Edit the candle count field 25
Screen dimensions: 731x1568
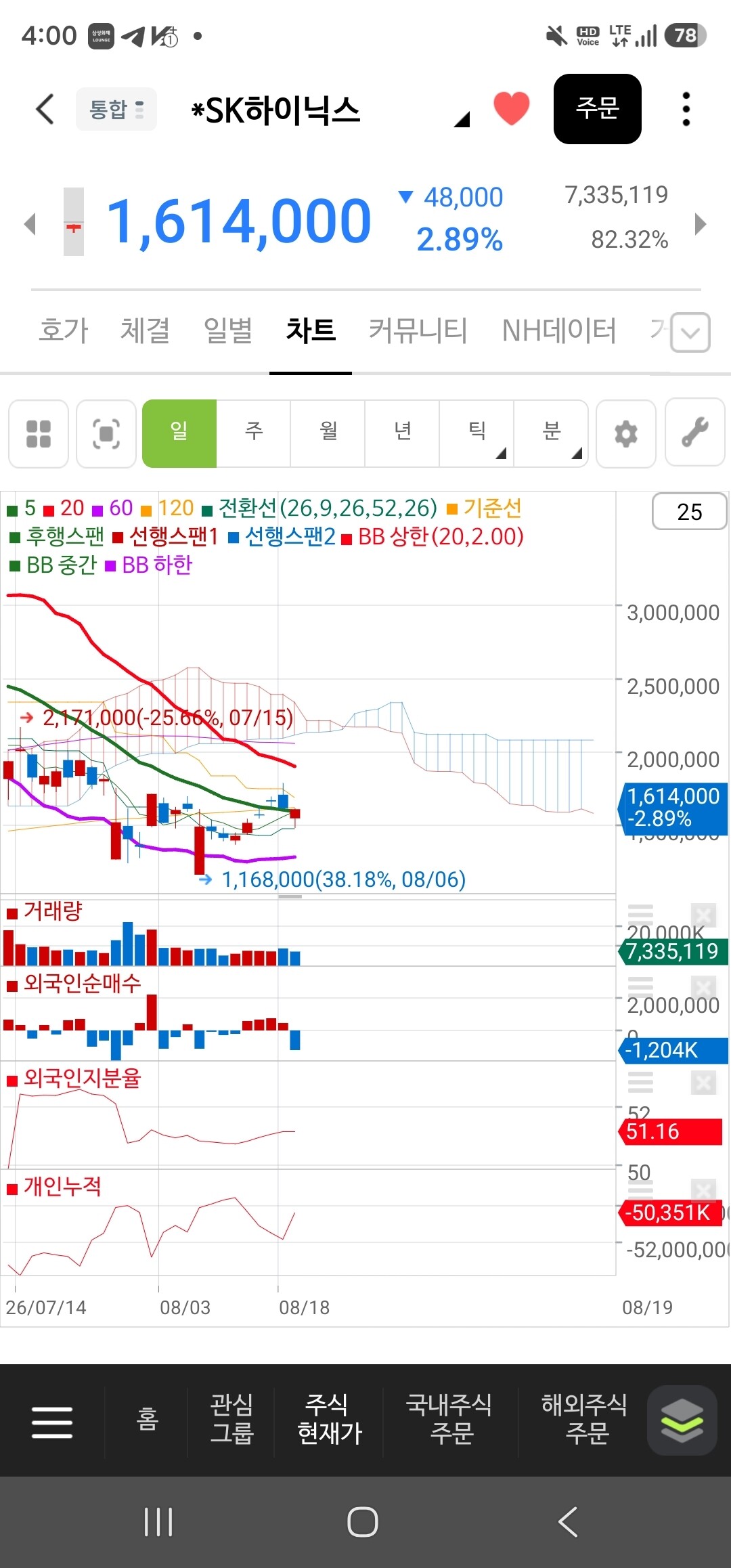coord(689,512)
